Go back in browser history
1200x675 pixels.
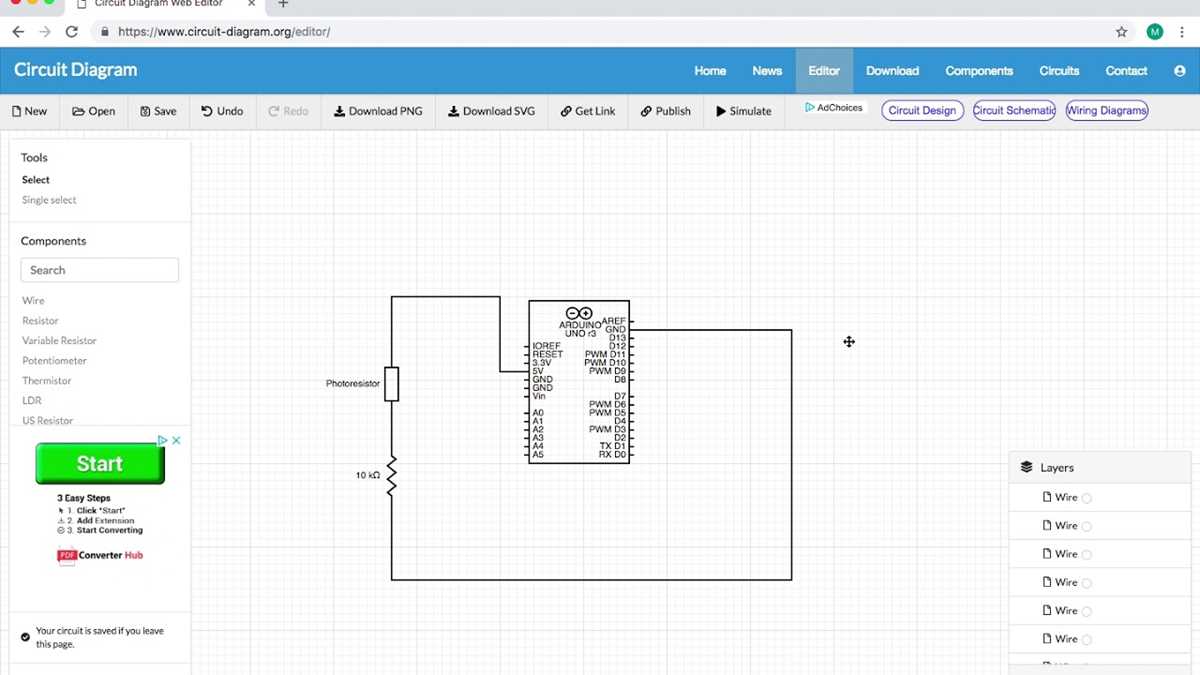pos(18,32)
